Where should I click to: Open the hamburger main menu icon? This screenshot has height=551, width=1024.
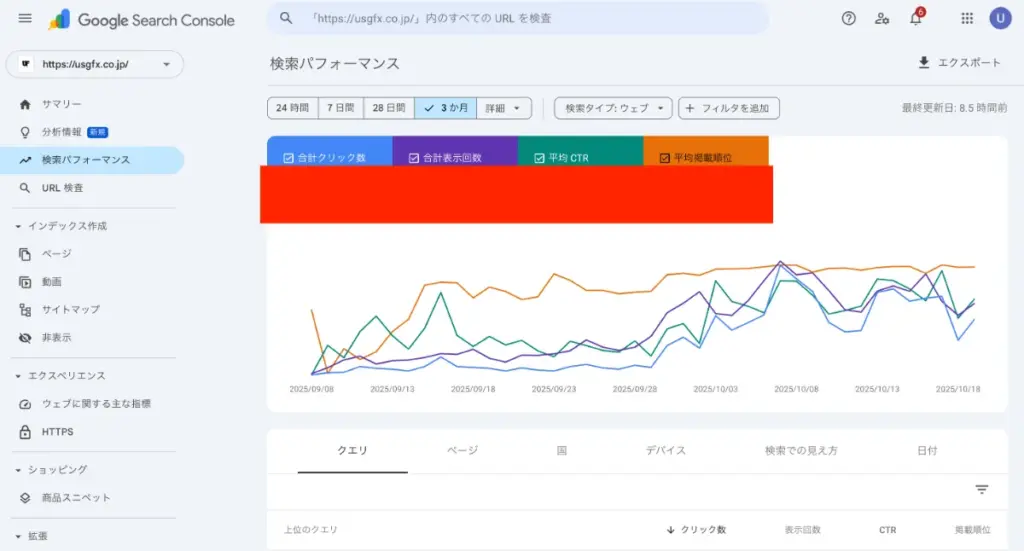coord(25,19)
